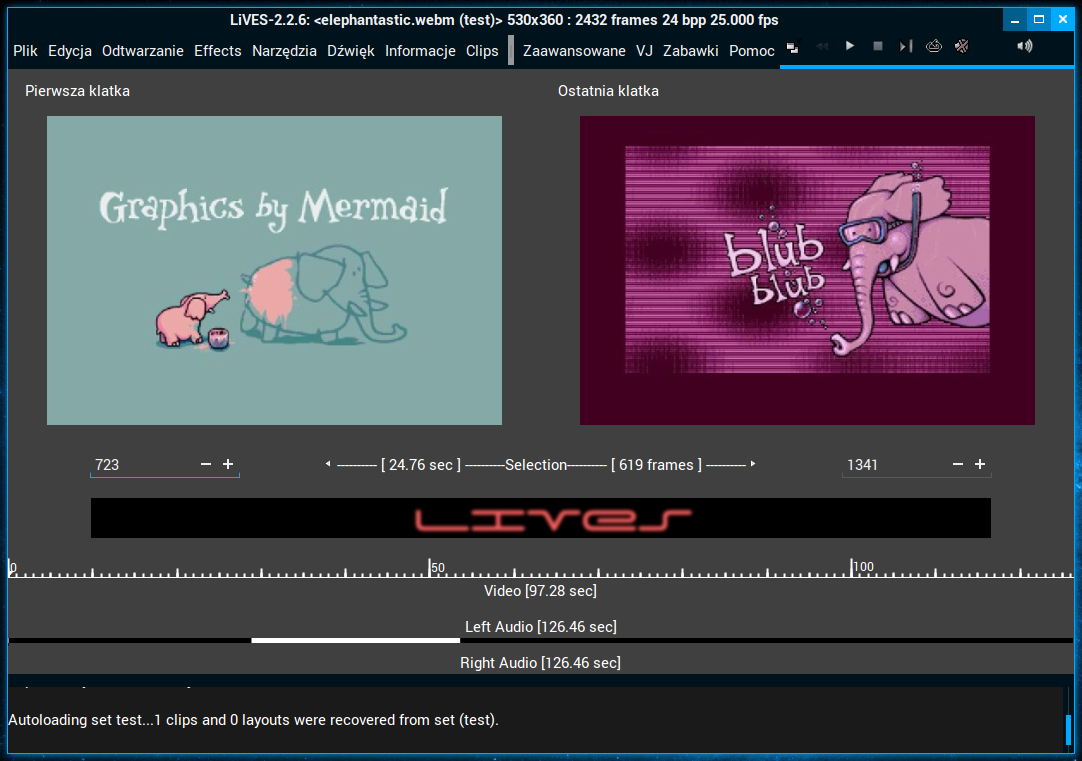The image size is (1082, 761).
Task: Click the first frame number field showing 723
Action: tap(141, 464)
